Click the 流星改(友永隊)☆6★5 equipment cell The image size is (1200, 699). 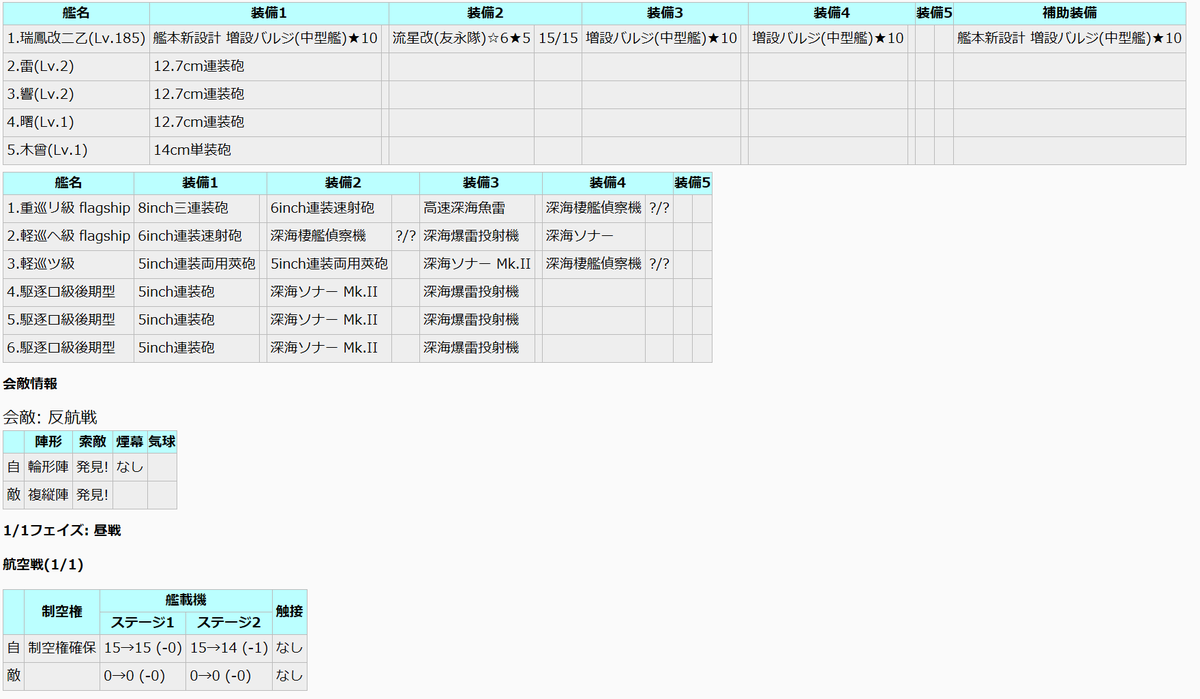461,39
